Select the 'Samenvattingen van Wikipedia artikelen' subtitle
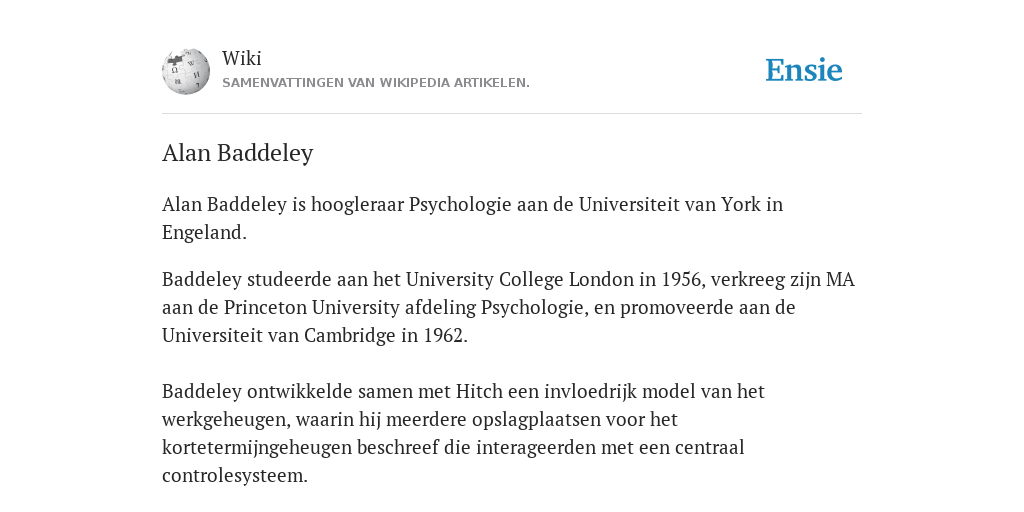Image resolution: width=1024 pixels, height=512 pixels. click(x=376, y=83)
